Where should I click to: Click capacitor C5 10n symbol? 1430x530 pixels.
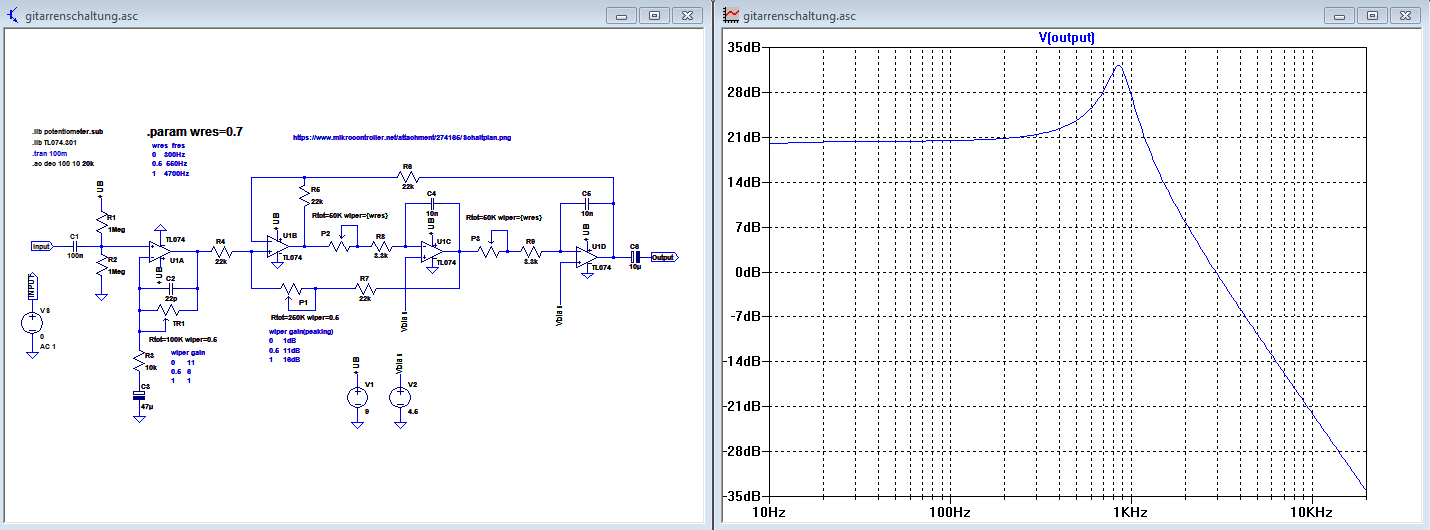coord(587,204)
